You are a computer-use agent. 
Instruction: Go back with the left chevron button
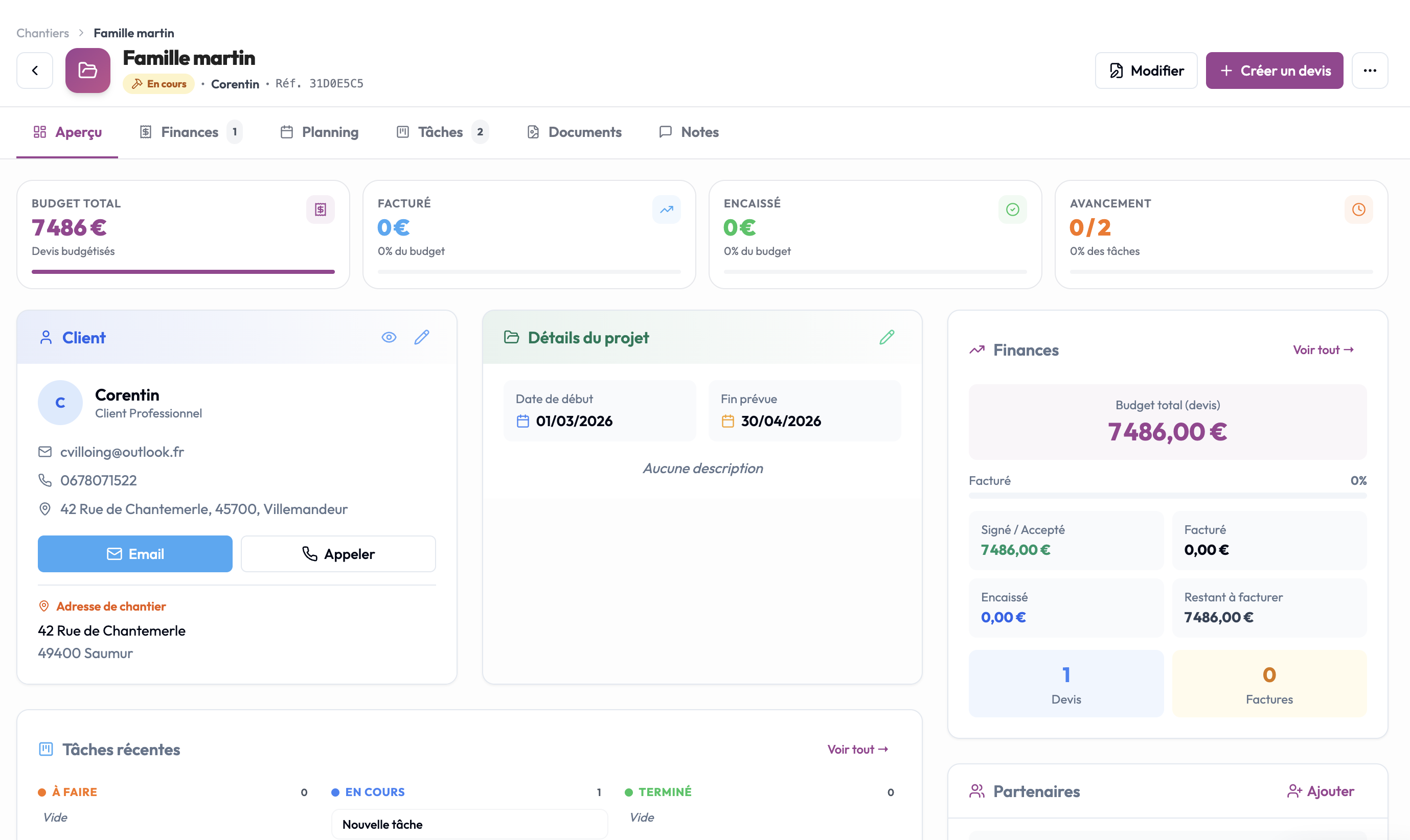pos(35,71)
